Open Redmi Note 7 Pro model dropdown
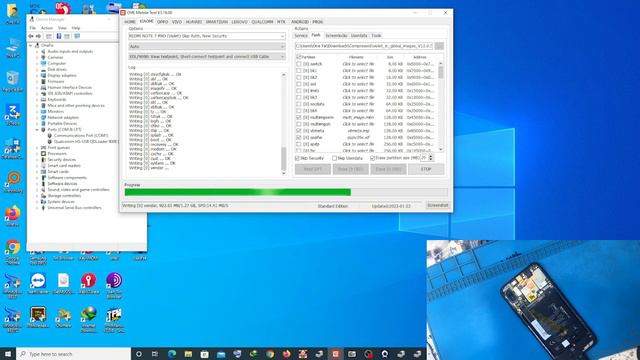640x360 pixels. tap(207, 36)
